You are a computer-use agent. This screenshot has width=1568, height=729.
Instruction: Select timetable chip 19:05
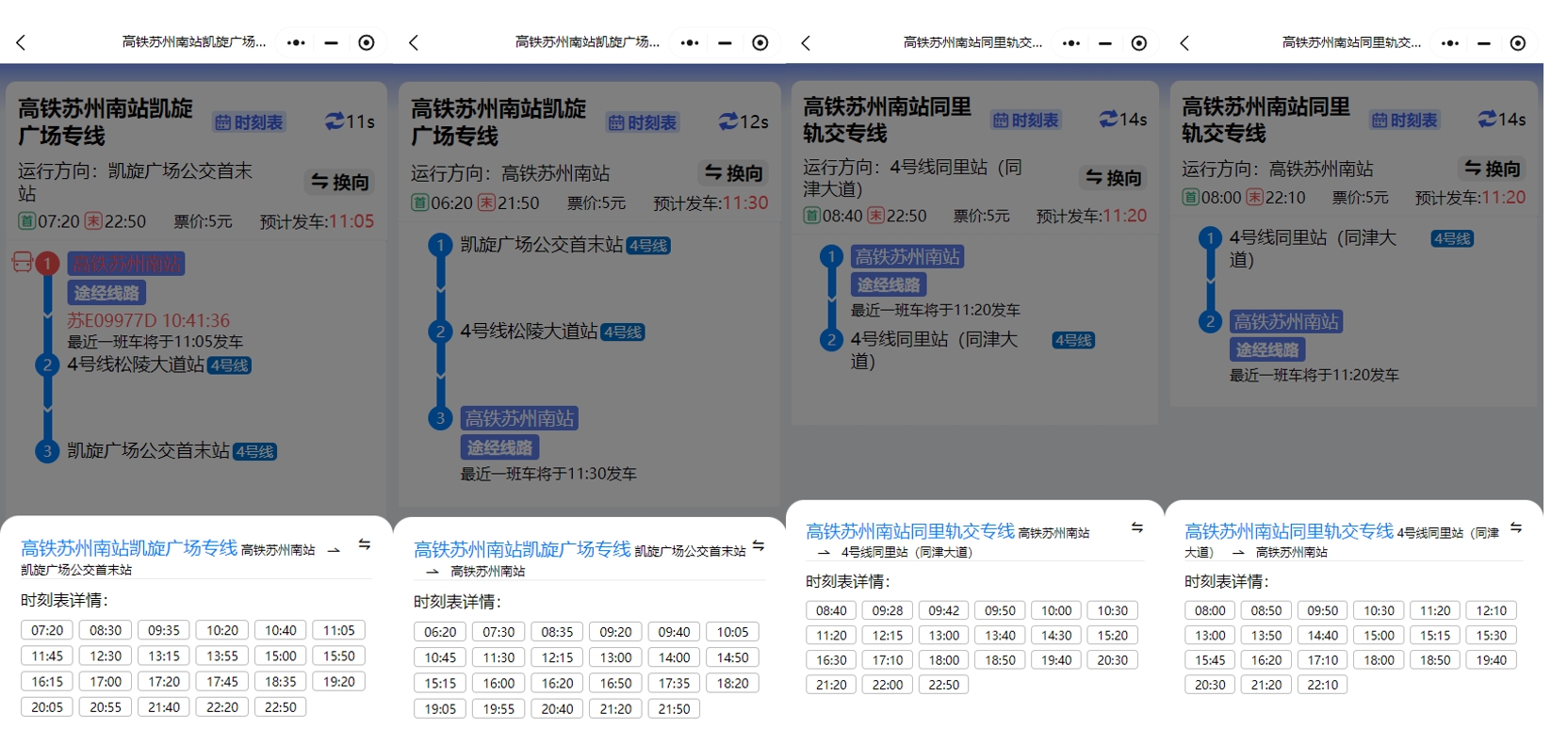coord(440,708)
